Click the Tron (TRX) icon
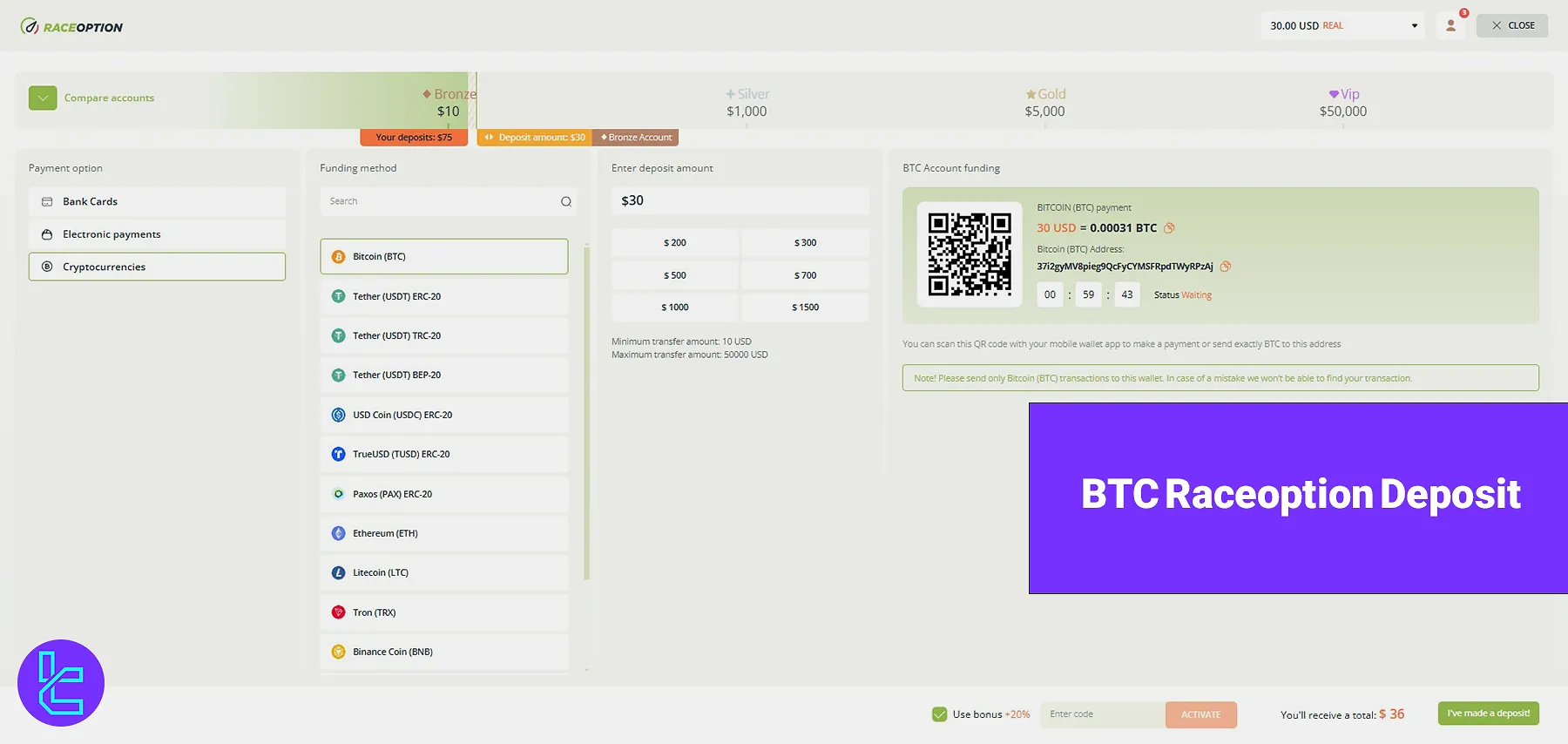The image size is (1568, 744). point(339,612)
